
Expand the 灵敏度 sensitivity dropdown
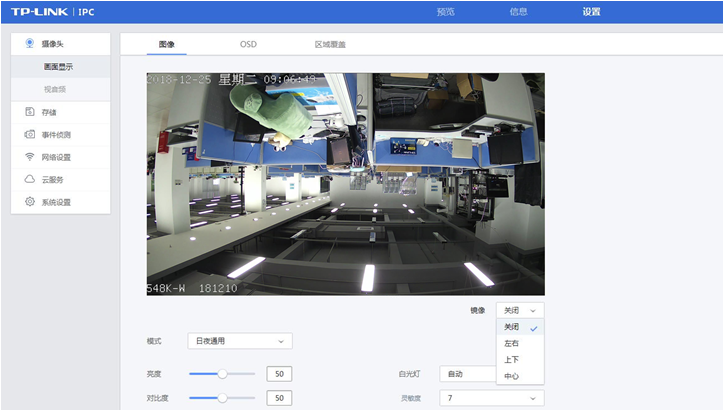click(x=491, y=398)
